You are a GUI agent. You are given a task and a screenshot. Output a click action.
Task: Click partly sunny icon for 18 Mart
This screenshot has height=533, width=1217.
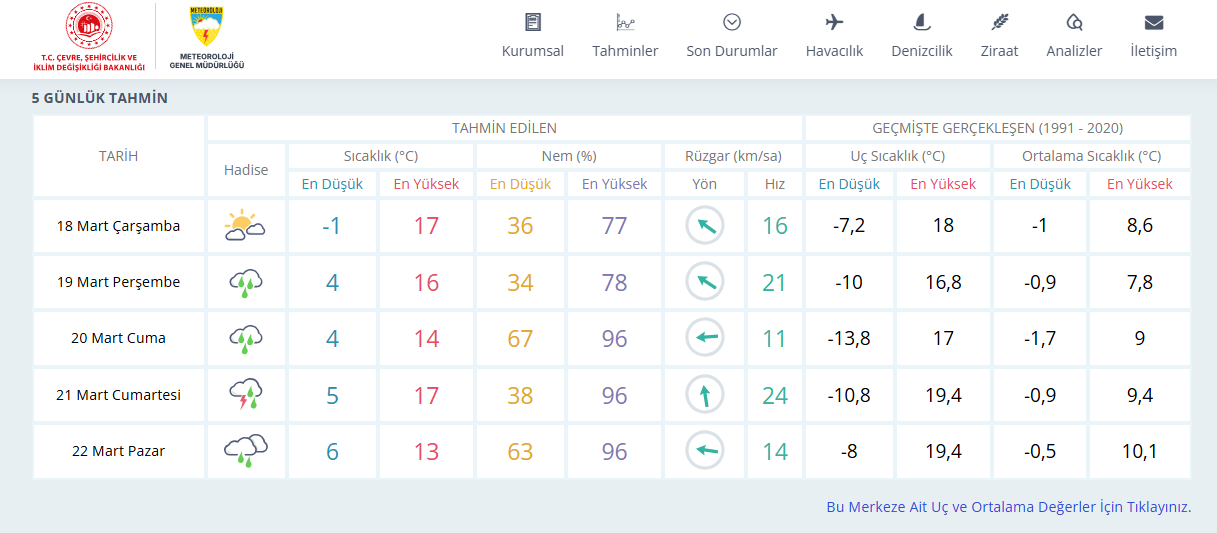click(x=245, y=226)
